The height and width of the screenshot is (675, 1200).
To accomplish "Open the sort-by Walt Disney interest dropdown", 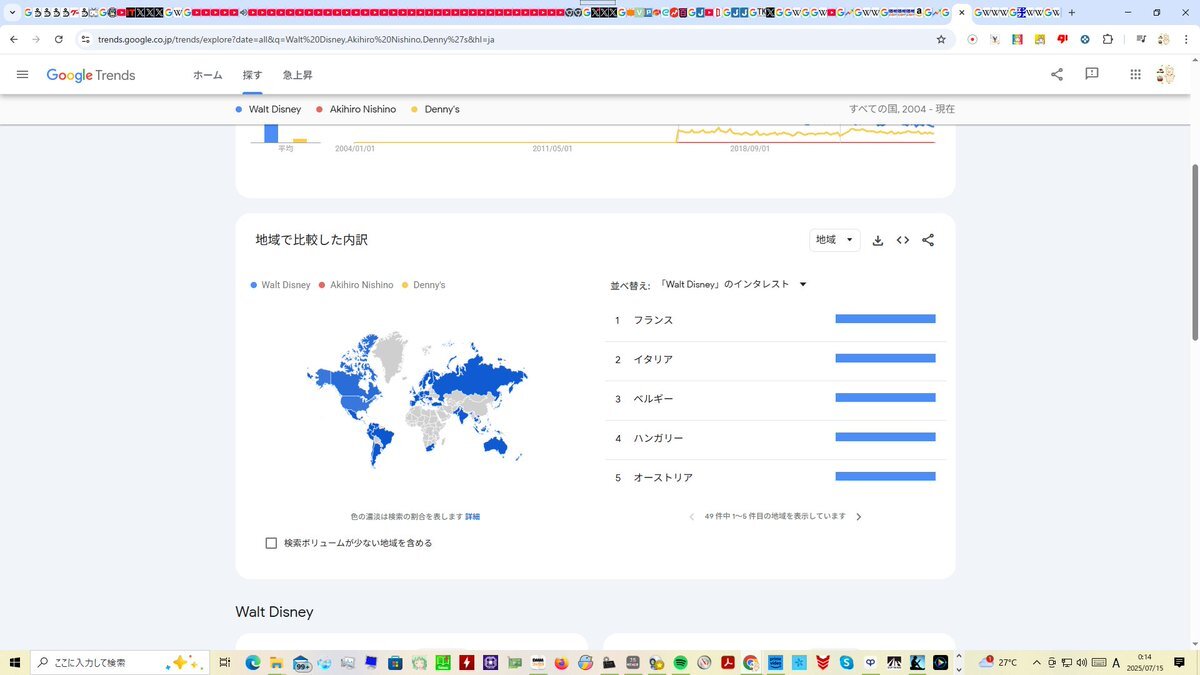I will coord(733,284).
